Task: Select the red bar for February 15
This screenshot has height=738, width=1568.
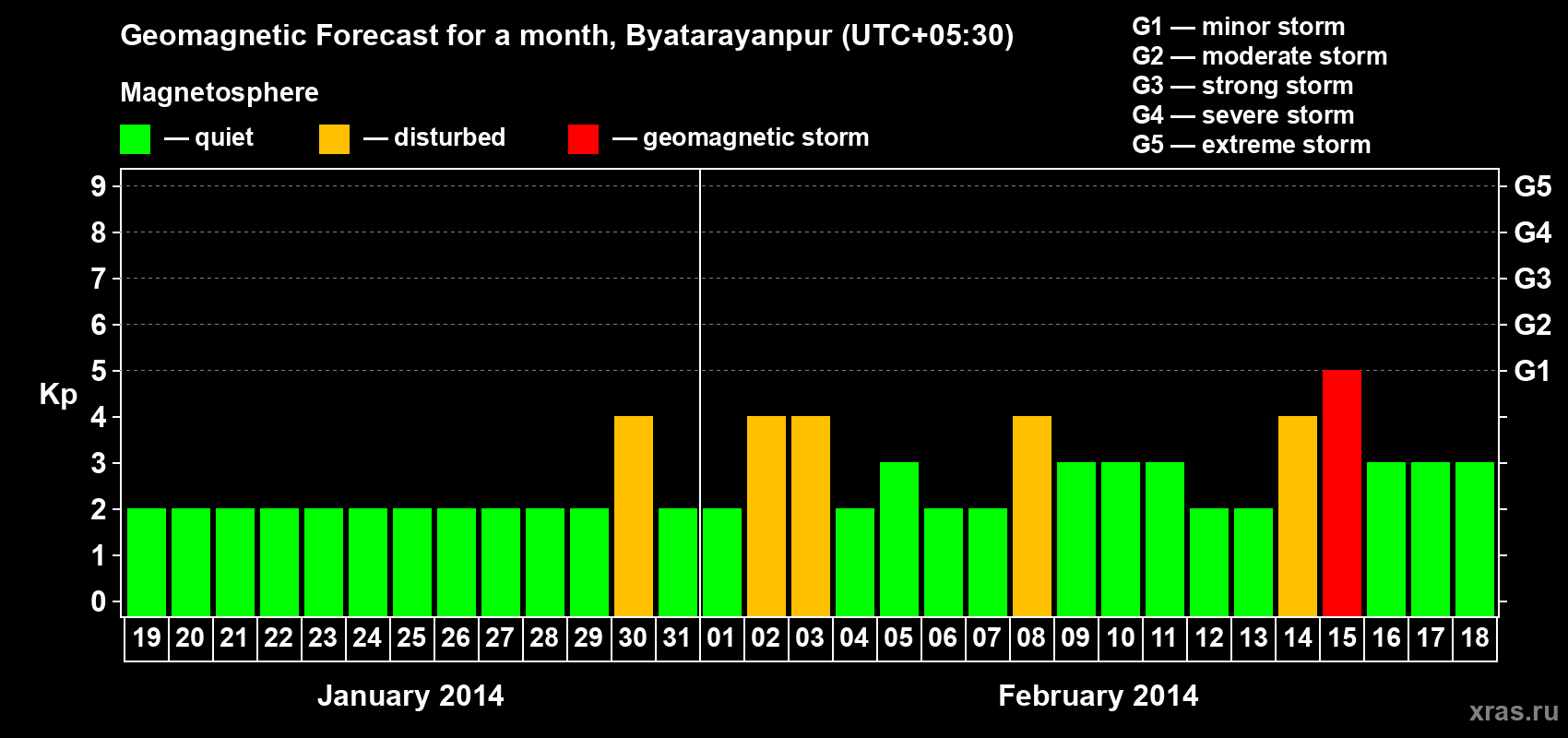Action: (1342, 493)
